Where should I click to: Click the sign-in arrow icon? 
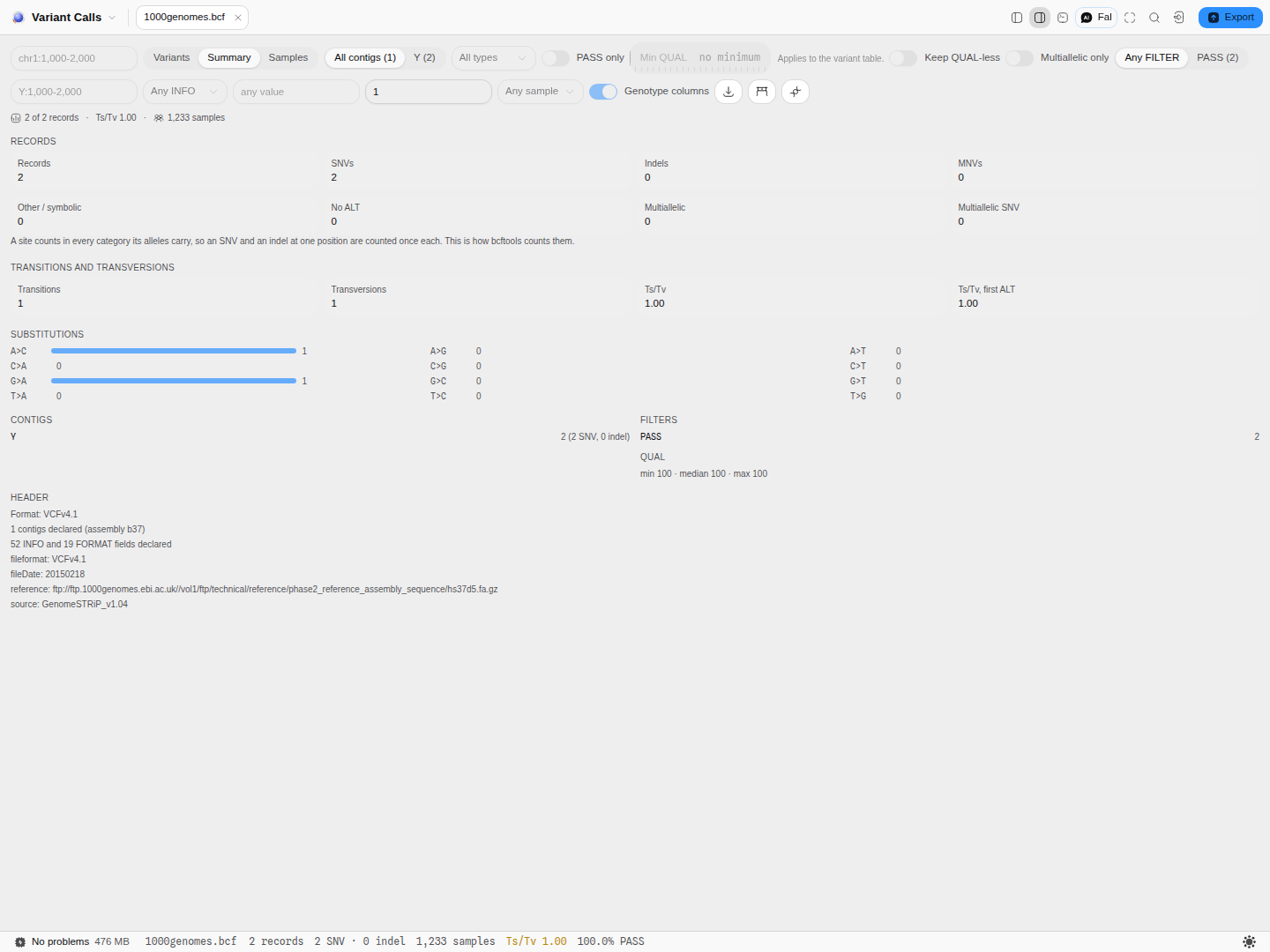coord(1179,18)
